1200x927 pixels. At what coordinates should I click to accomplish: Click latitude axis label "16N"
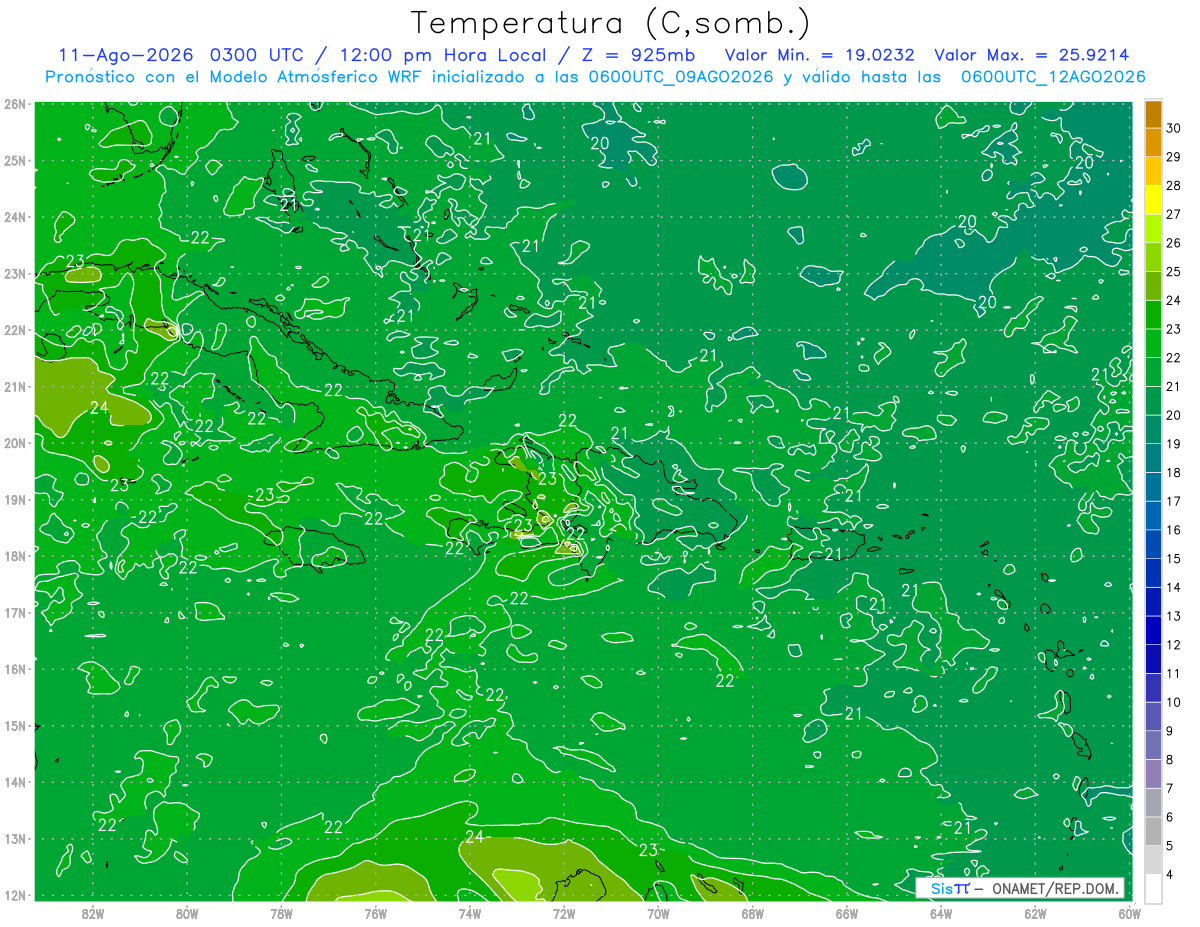[x=15, y=669]
